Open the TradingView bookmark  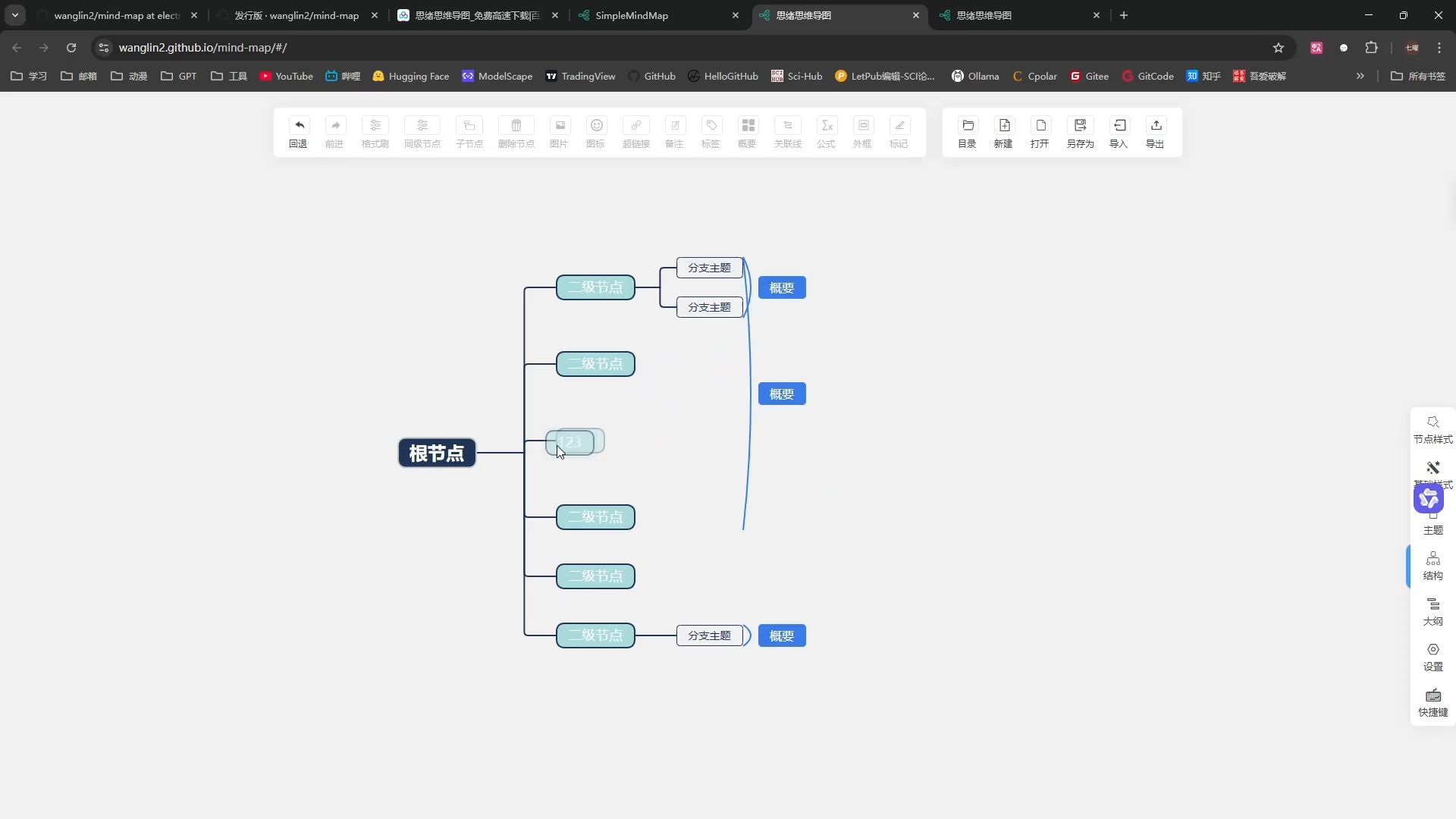coord(580,76)
